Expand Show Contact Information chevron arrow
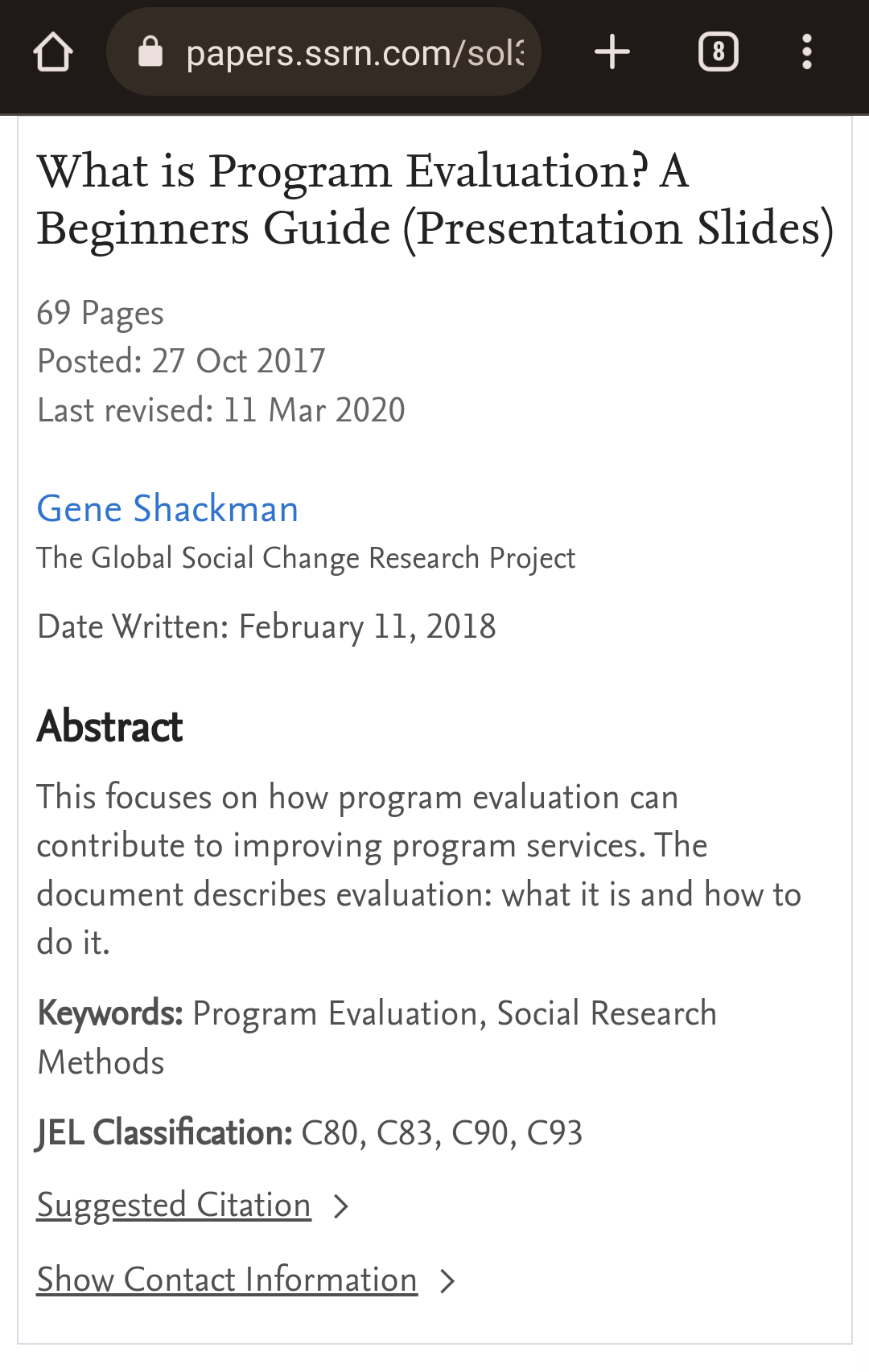This screenshot has width=869, height=1372. 447,1281
